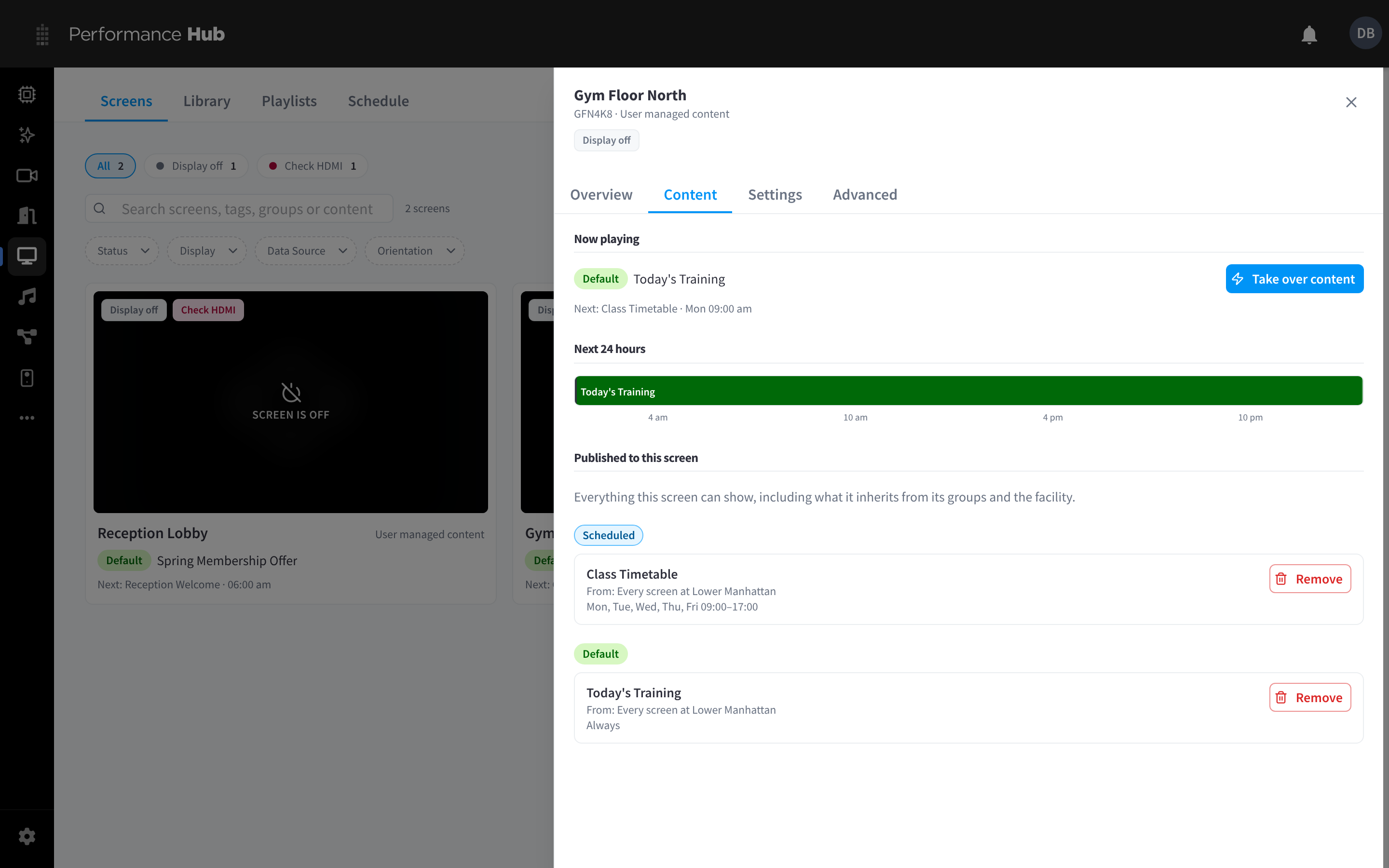Expand the Orientation filter dropdown
The image size is (1389, 868).
point(414,251)
